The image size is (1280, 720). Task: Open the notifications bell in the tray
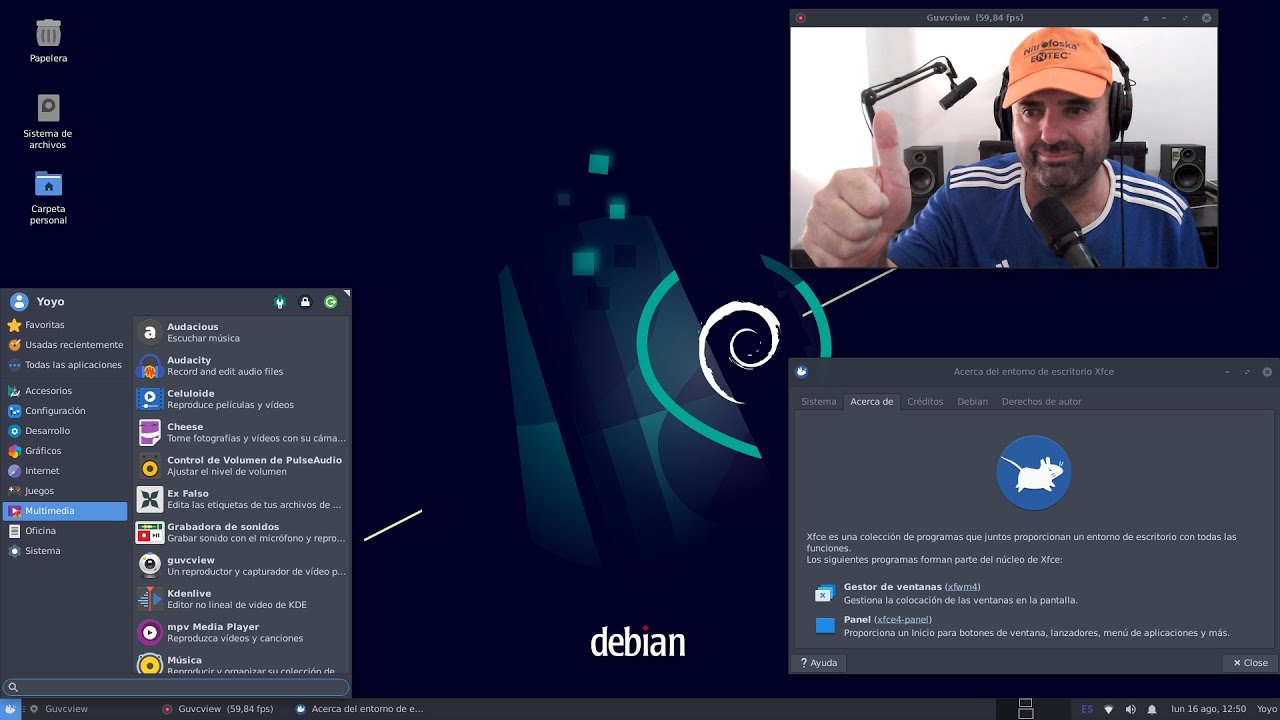[x=1152, y=709]
